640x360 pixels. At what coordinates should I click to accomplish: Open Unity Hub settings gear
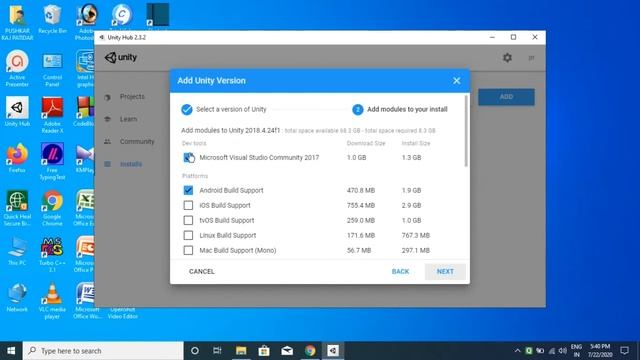click(x=507, y=58)
